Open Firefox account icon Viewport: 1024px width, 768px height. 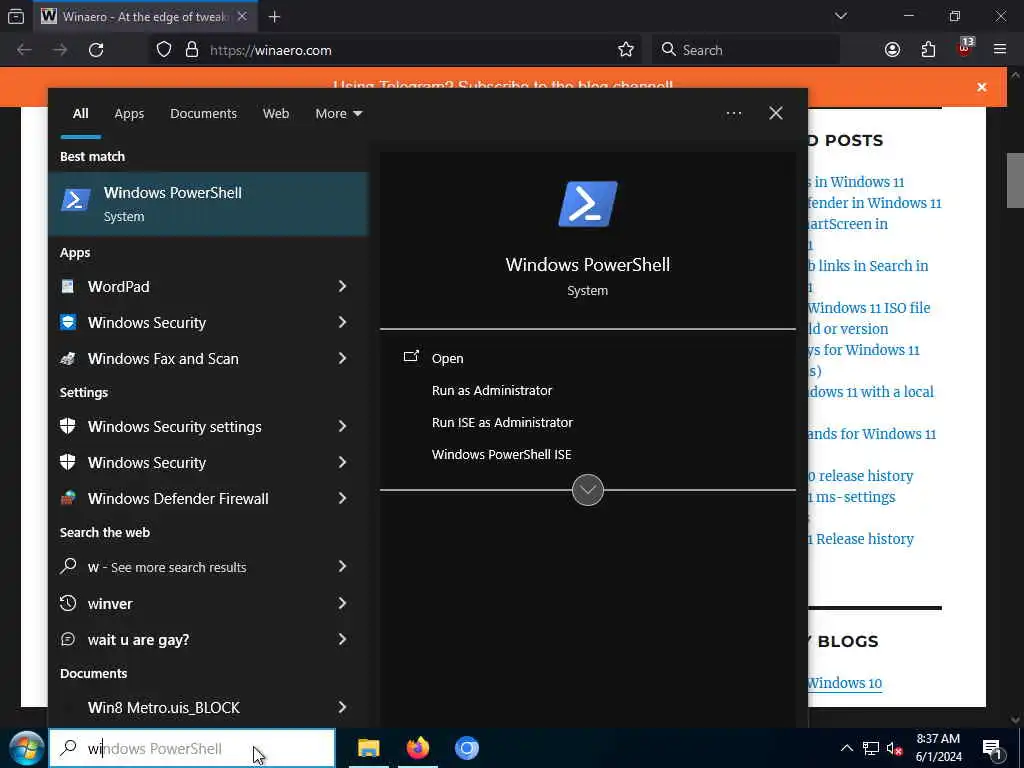[x=892, y=50]
